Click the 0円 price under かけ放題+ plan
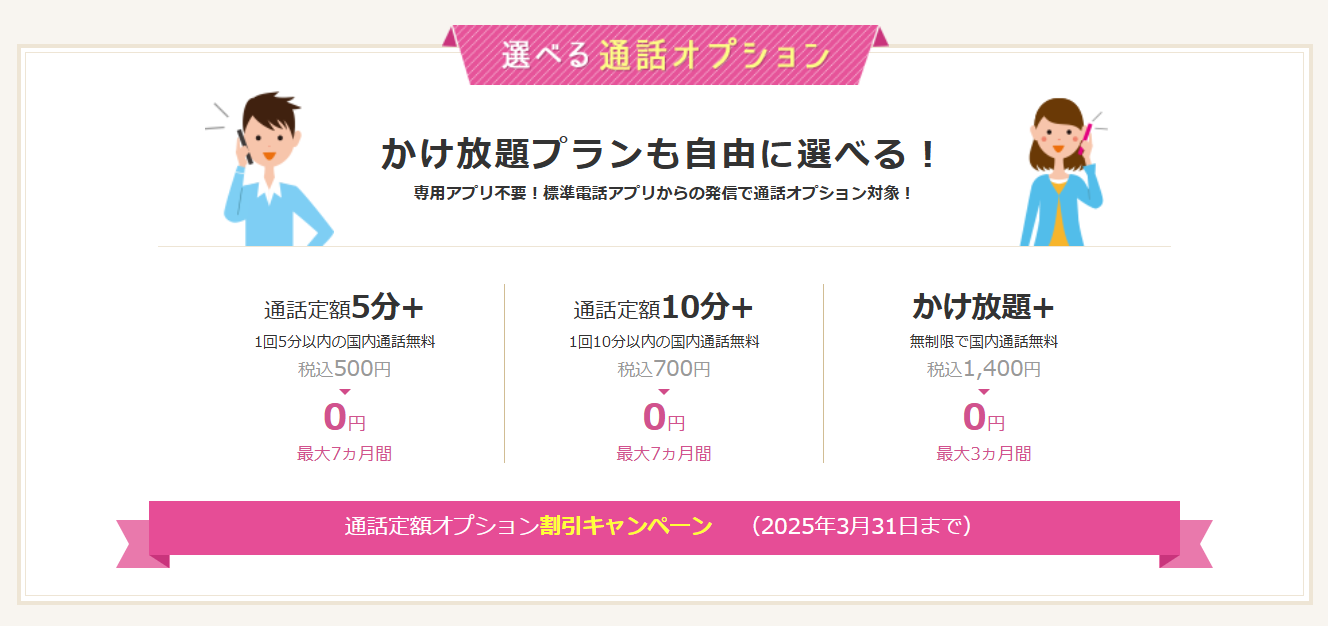Image resolution: width=1328 pixels, height=626 pixels. tap(984, 416)
